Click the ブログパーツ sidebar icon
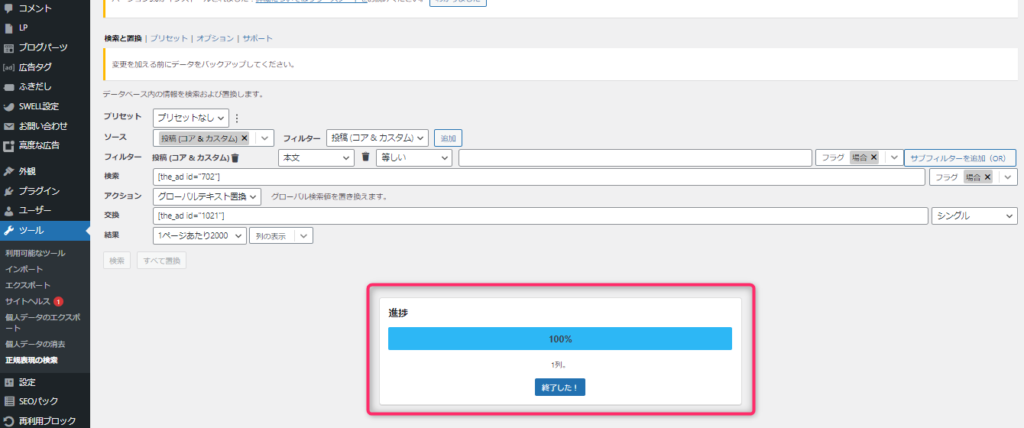This screenshot has width=1024, height=428. point(9,47)
